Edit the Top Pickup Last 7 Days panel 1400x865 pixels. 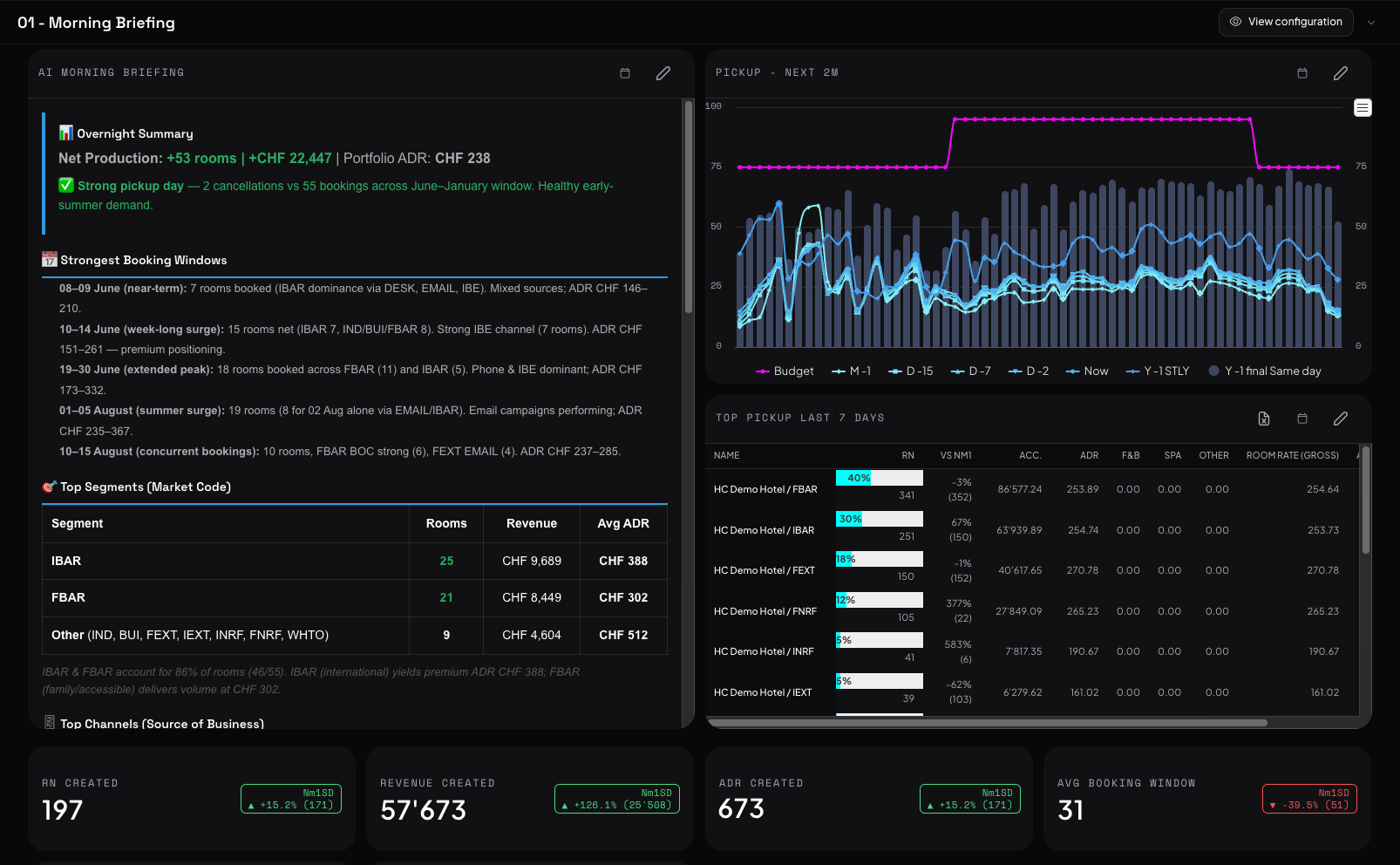[1341, 419]
